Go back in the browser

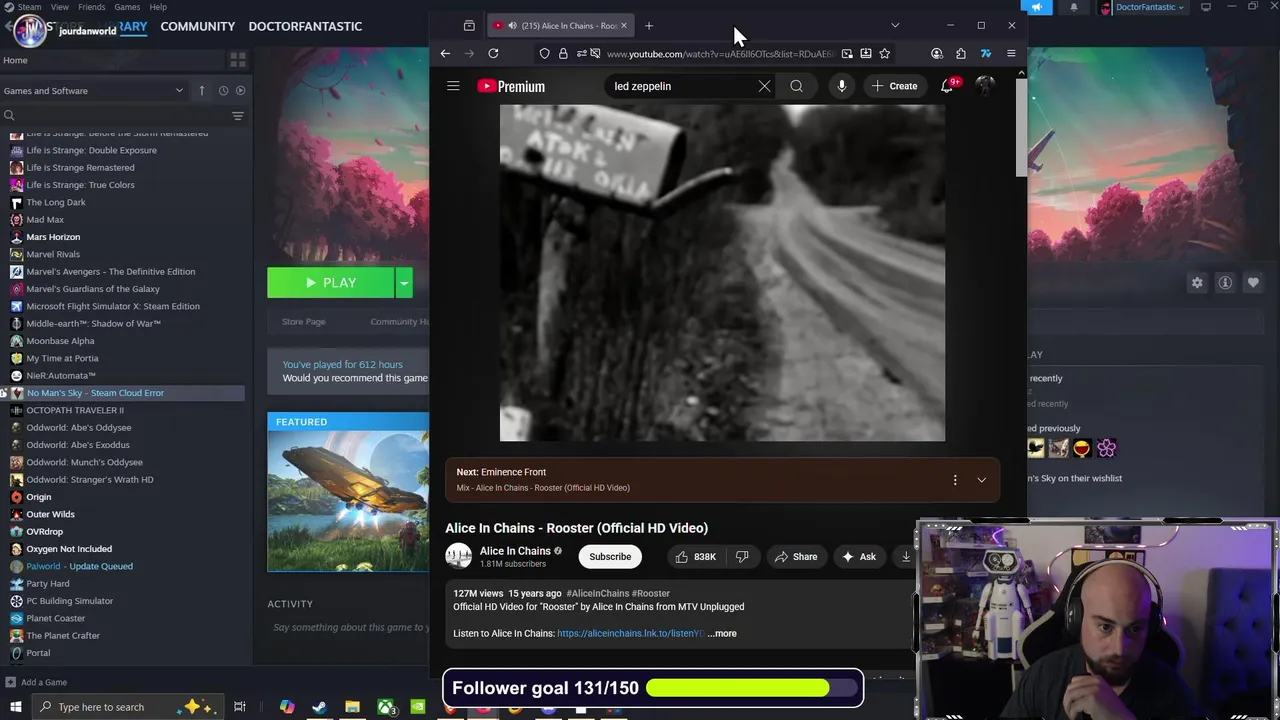(x=445, y=53)
